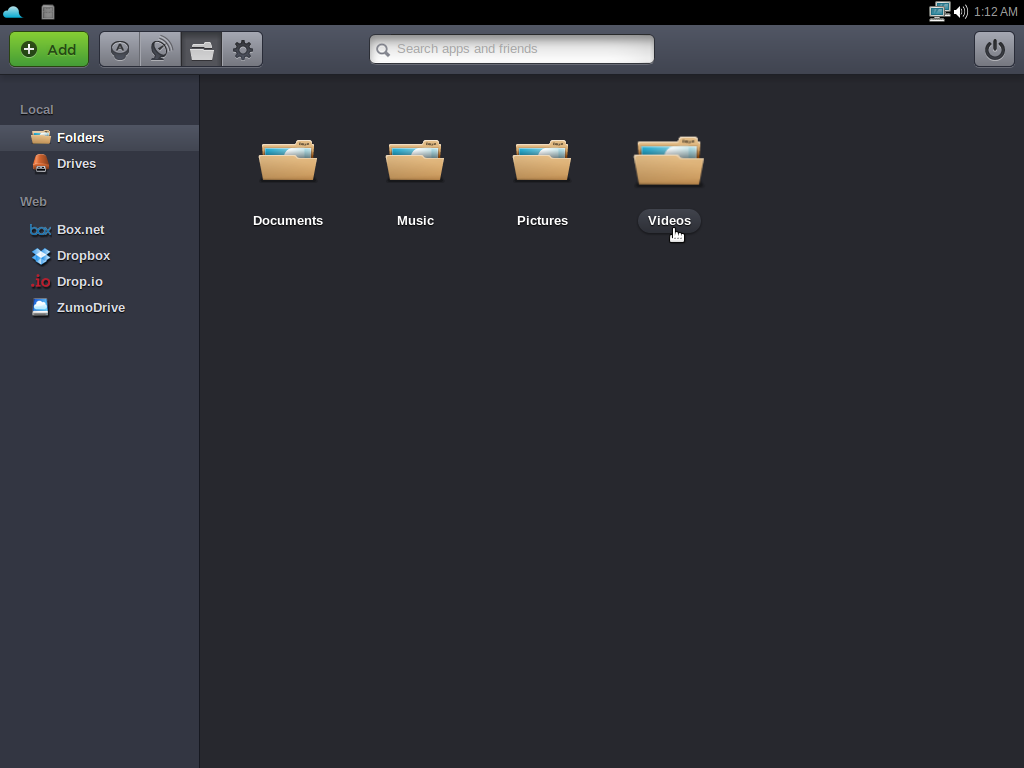Screen dimensions: 1024x768
Task: Click the Videos label
Action: click(x=669, y=221)
